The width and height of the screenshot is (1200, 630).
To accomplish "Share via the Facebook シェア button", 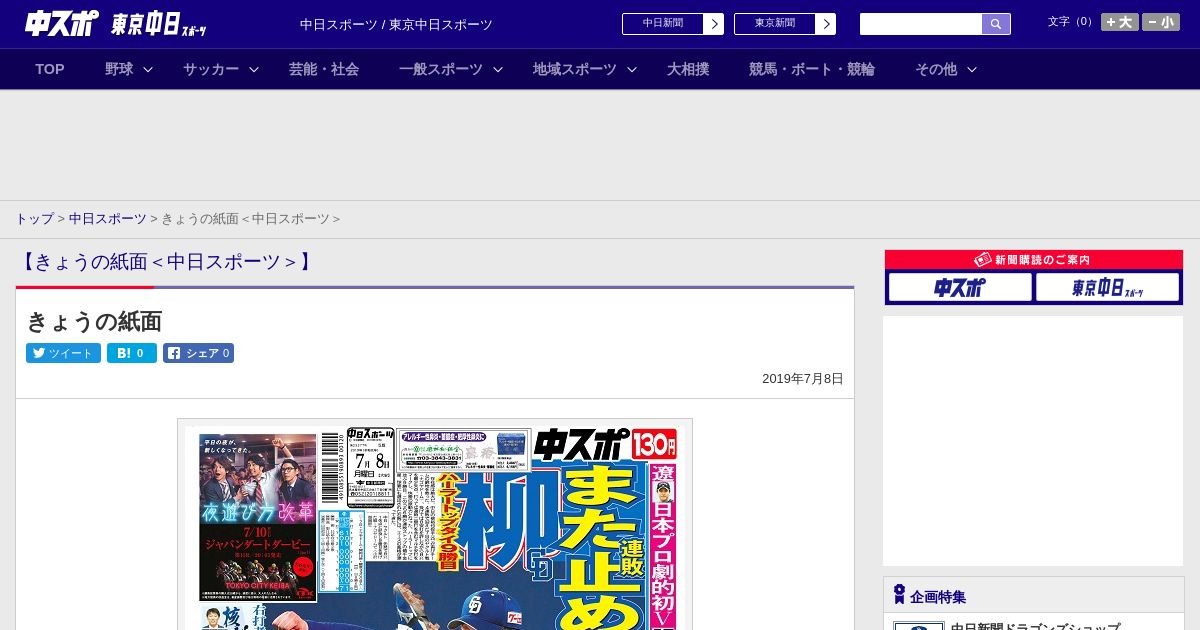I will tap(199, 353).
